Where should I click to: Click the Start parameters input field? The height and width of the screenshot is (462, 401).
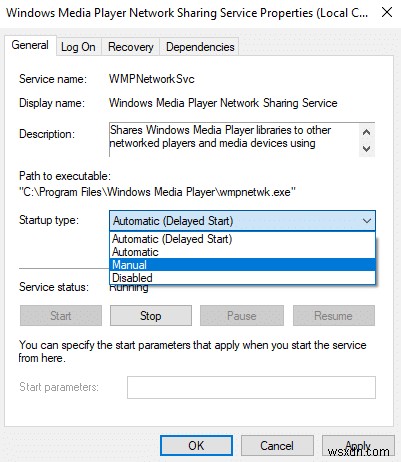pyautogui.click(x=251, y=387)
